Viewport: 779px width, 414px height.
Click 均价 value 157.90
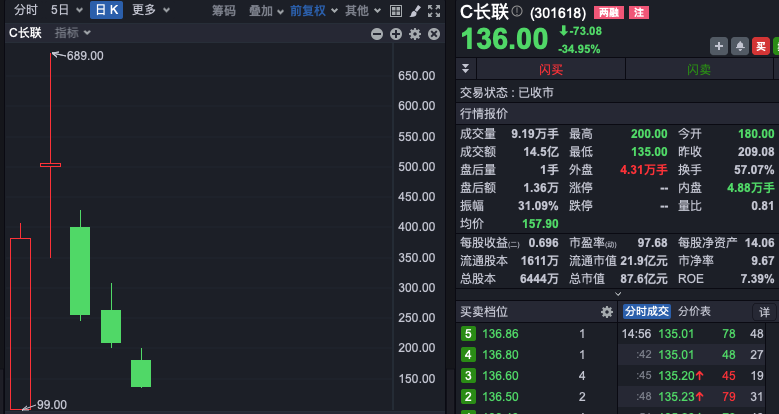pyautogui.click(x=541, y=224)
